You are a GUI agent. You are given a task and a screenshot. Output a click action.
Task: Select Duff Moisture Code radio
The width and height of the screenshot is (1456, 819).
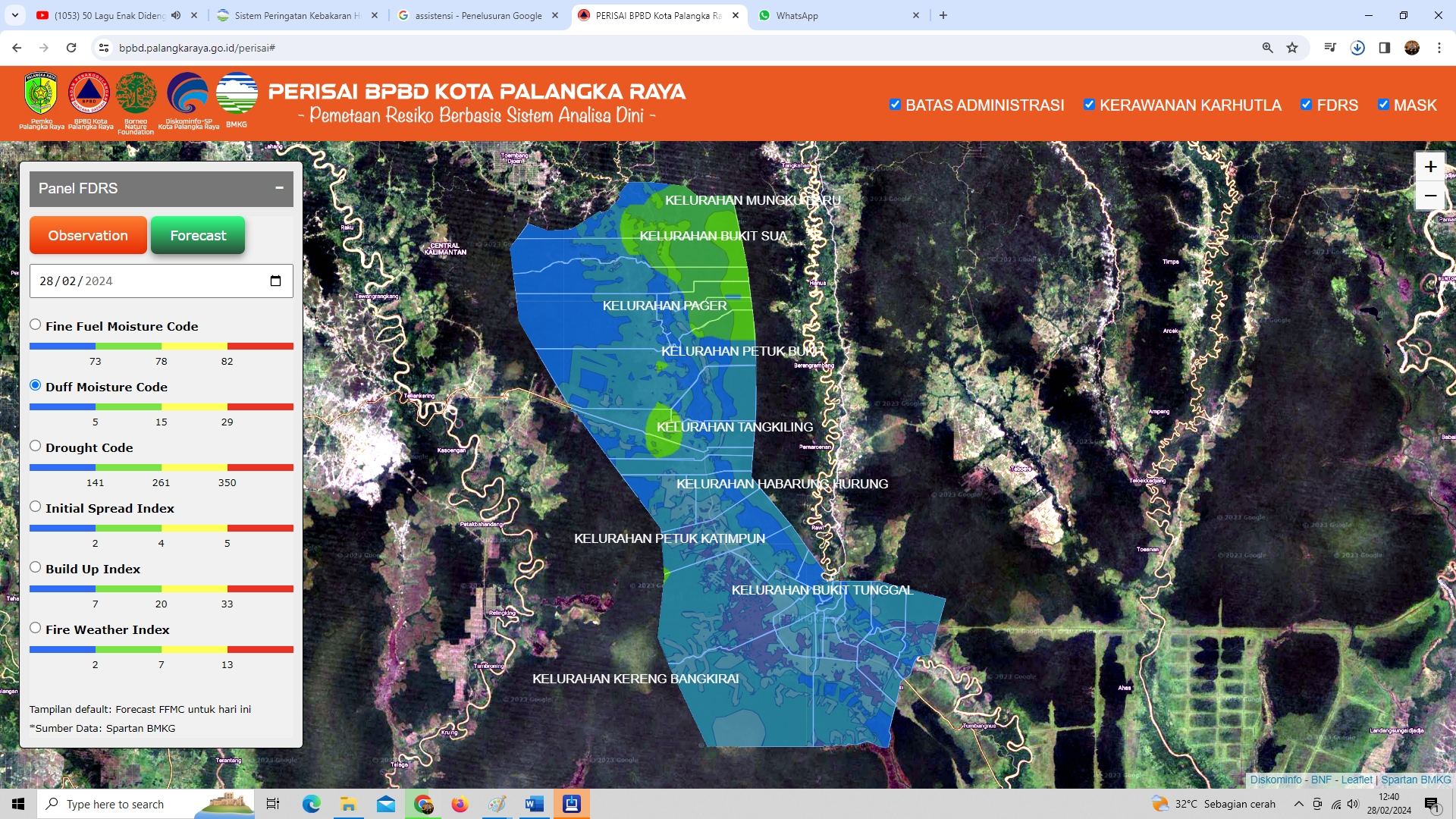pyautogui.click(x=36, y=385)
